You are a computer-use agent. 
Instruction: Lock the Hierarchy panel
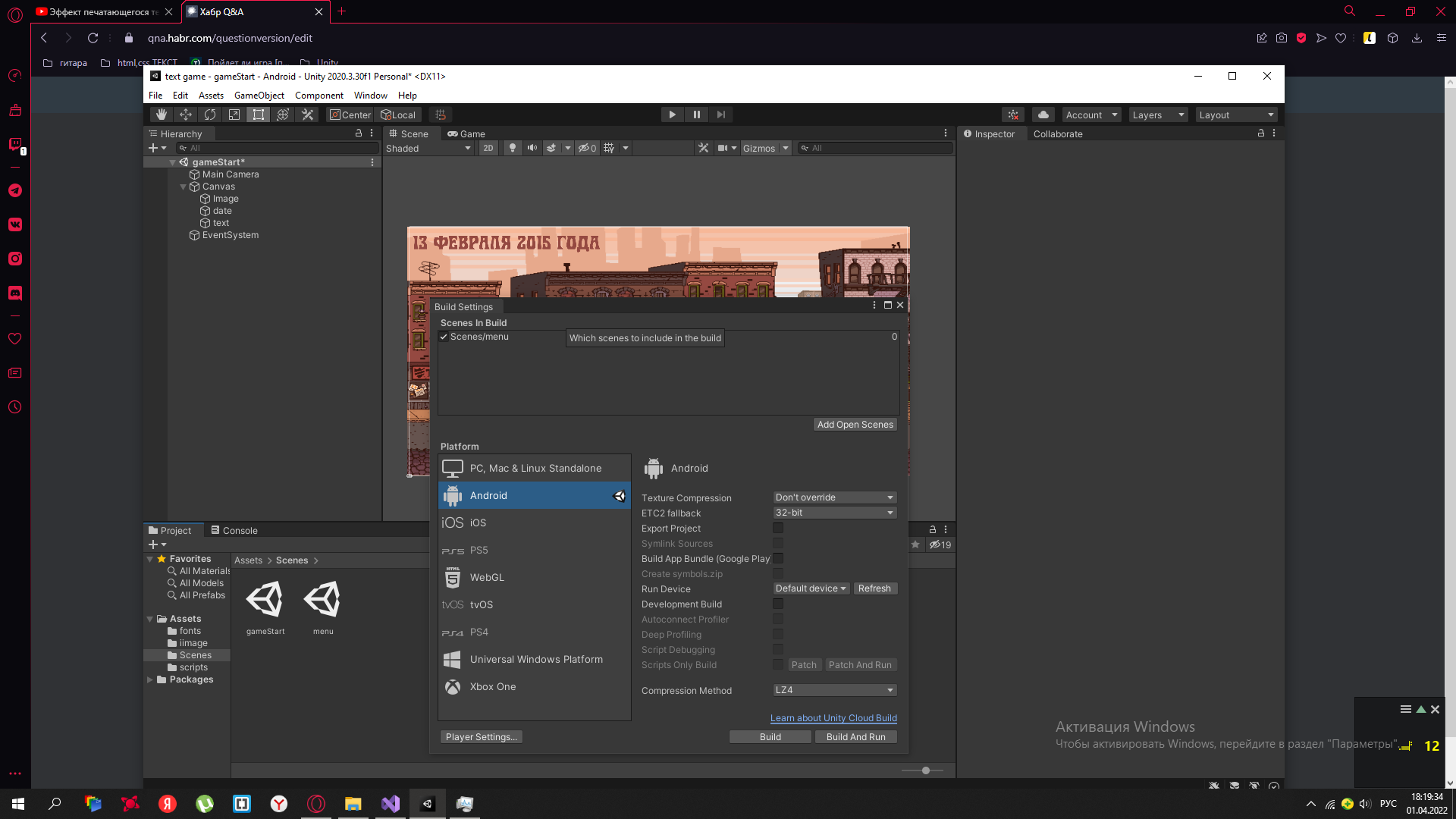coord(359,133)
